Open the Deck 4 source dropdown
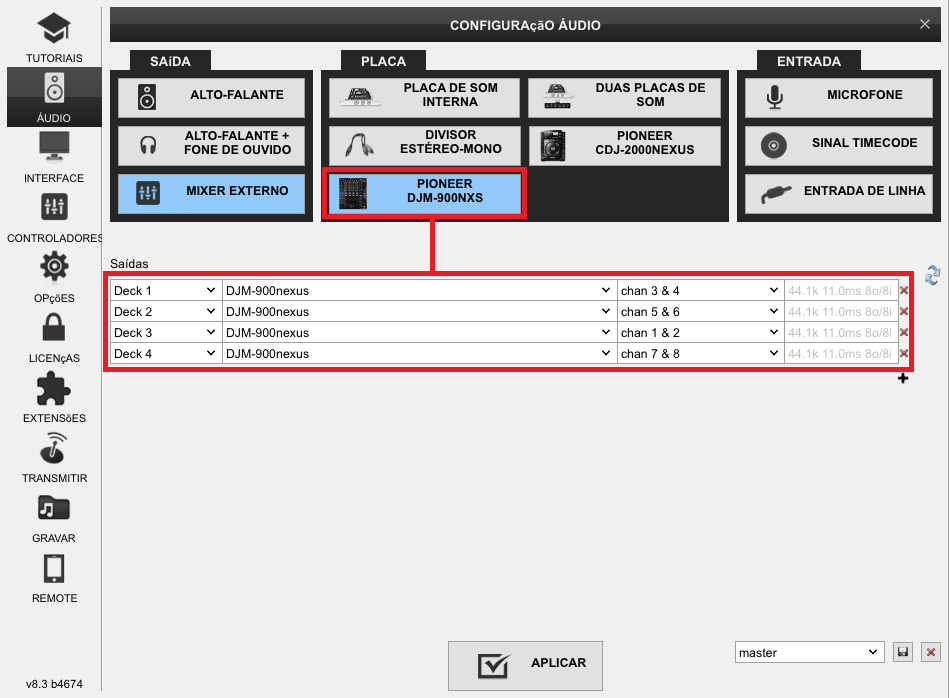Viewport: 949px width, 698px height. (166, 353)
